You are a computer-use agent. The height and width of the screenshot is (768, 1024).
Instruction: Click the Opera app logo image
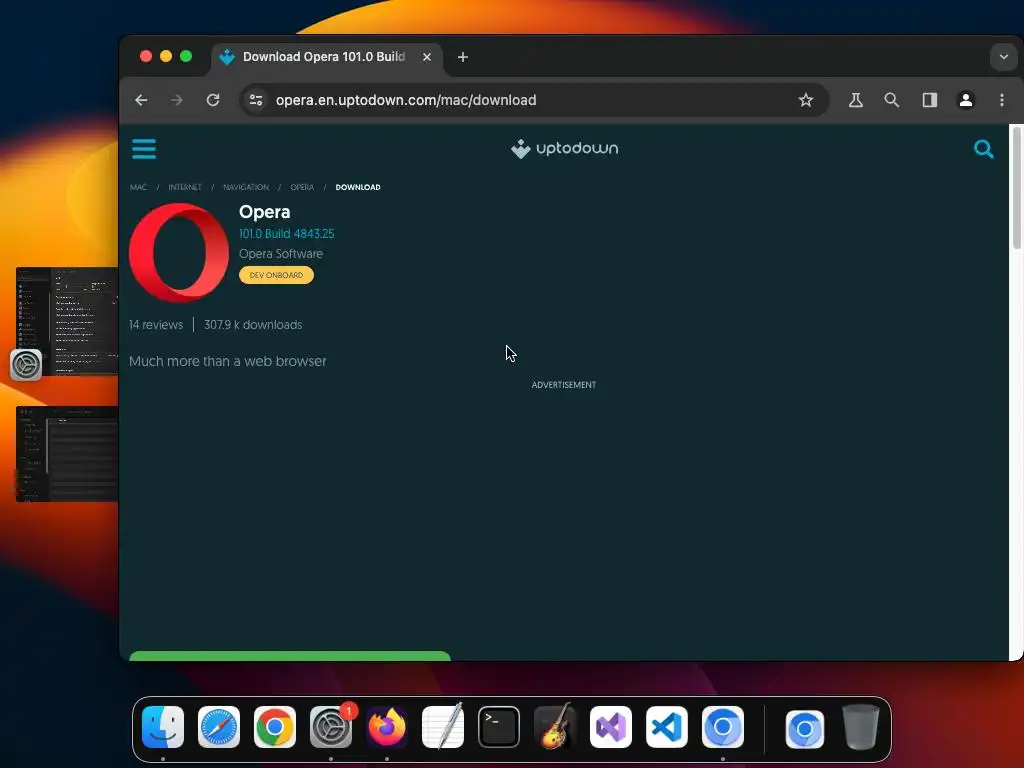(x=179, y=253)
